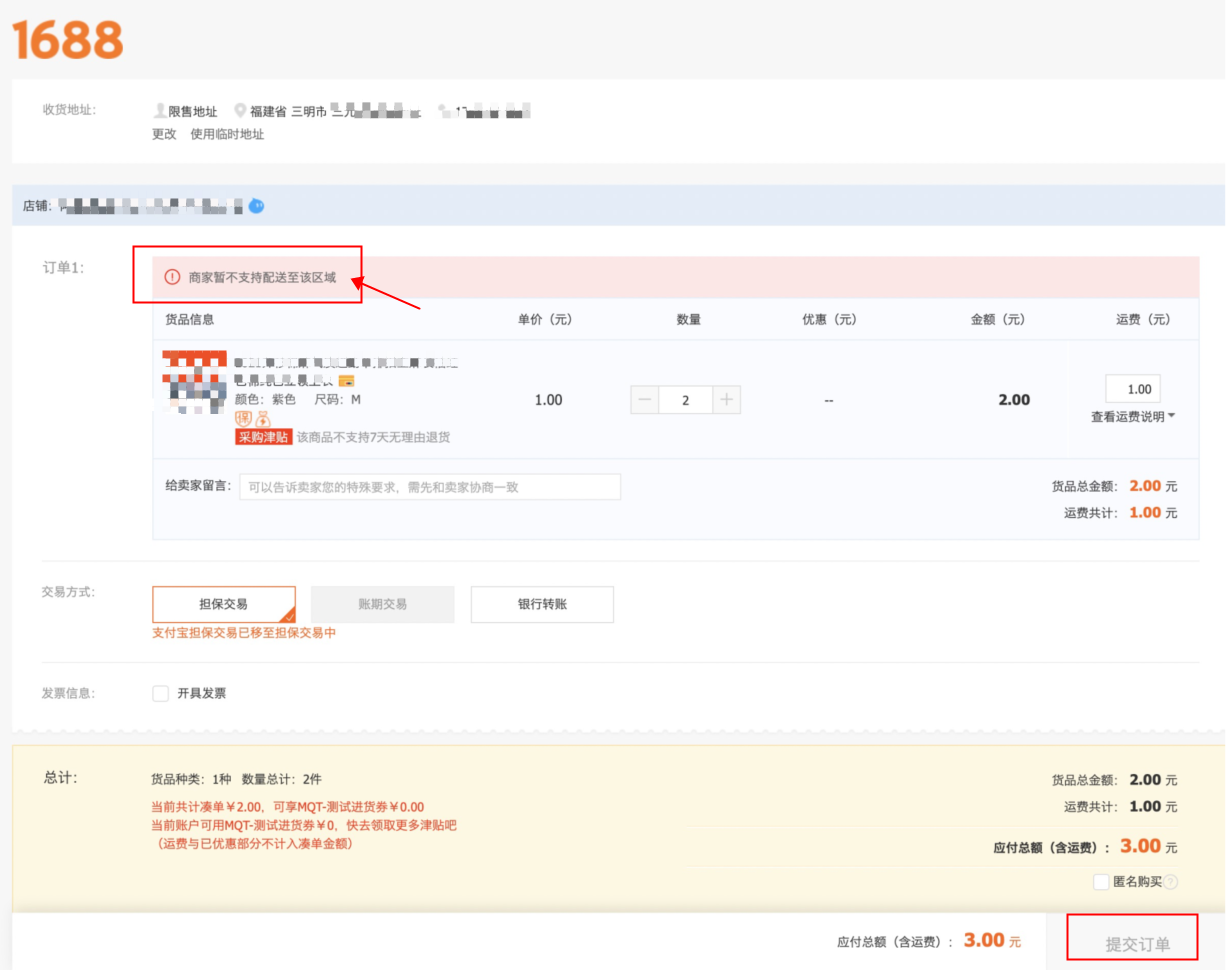Click the help question mark beside 匿名购买
The image size is (1232, 970).
point(1170,882)
